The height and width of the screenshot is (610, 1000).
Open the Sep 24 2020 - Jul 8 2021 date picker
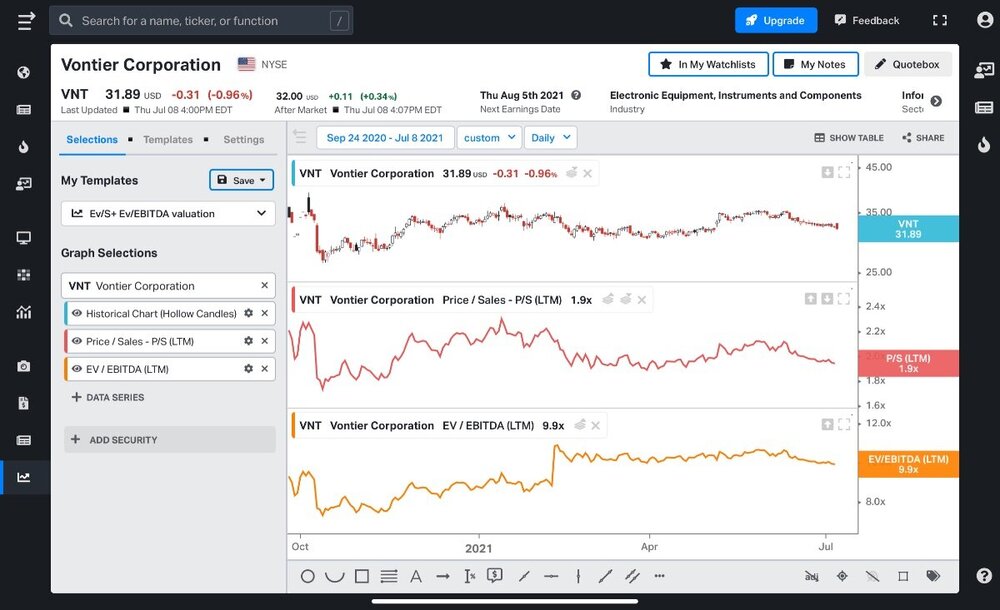click(385, 138)
